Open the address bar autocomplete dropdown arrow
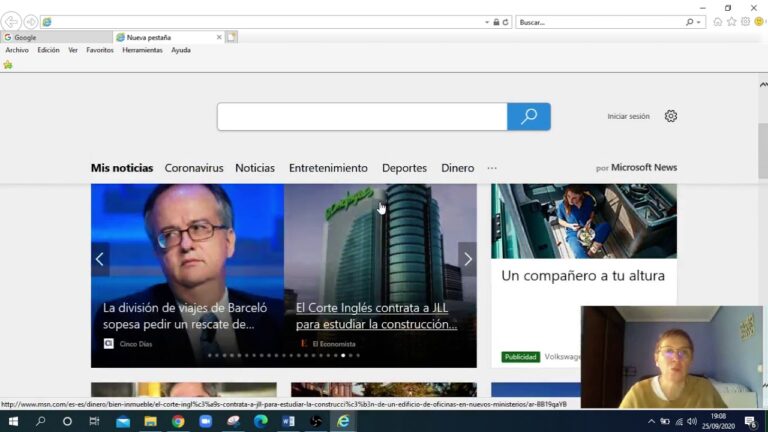This screenshot has width=768, height=432. 486,22
